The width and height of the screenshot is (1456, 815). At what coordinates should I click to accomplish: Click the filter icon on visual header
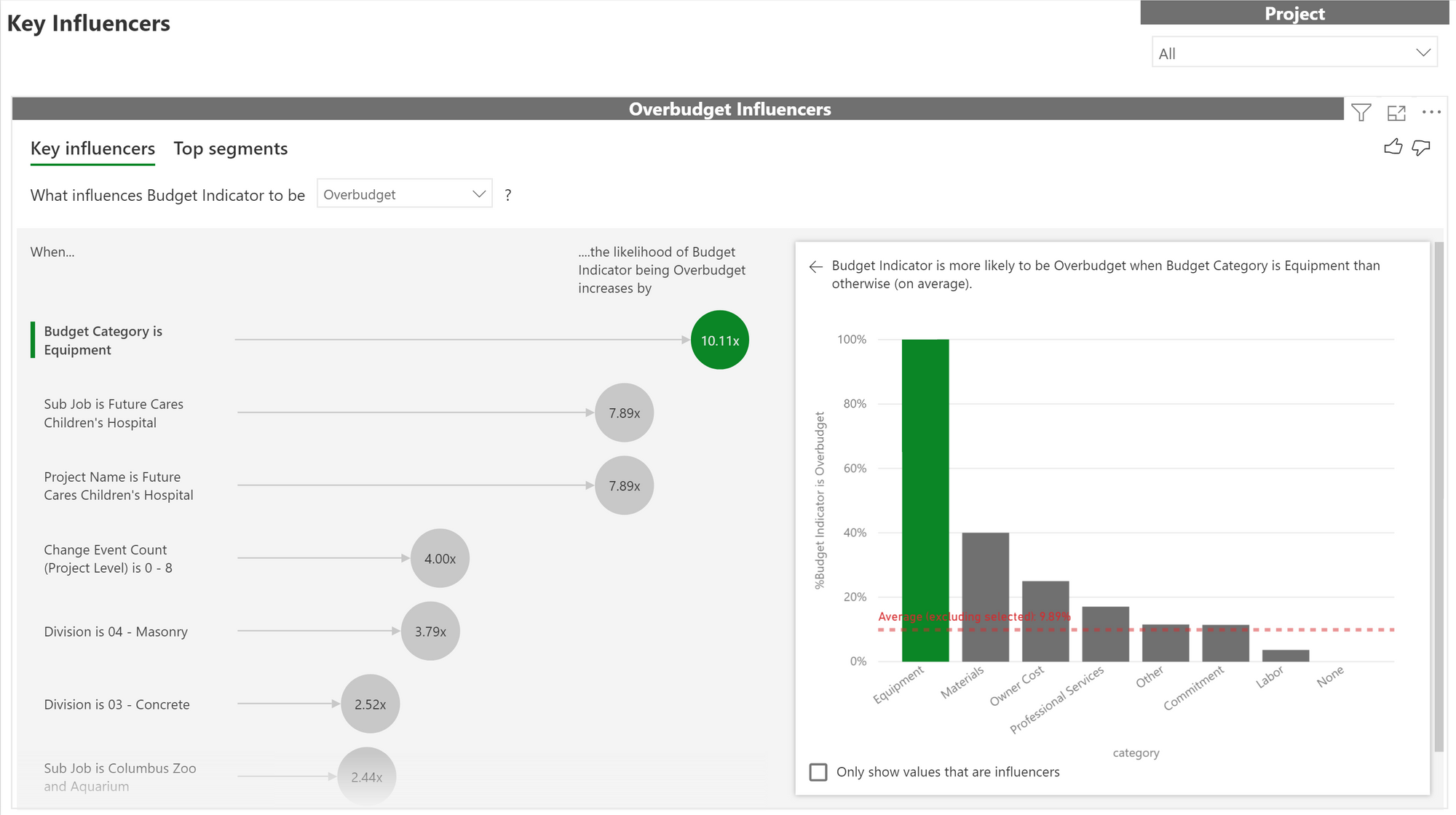(1361, 112)
